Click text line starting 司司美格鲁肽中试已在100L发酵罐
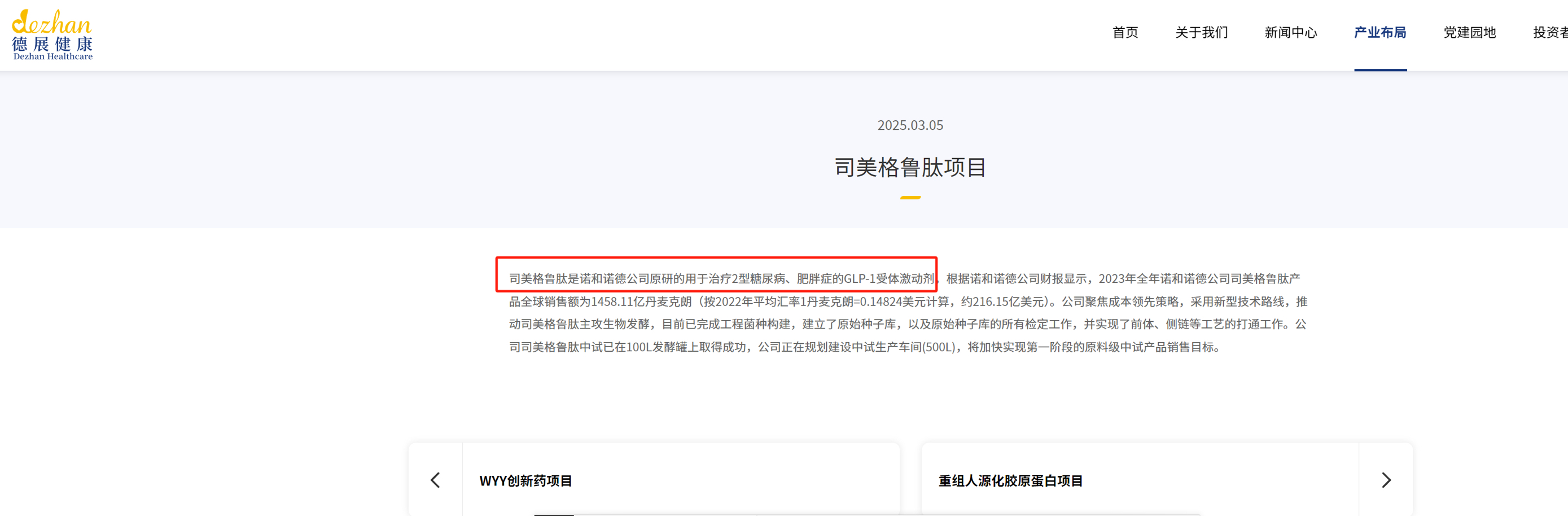1568x516 pixels. (x=864, y=347)
